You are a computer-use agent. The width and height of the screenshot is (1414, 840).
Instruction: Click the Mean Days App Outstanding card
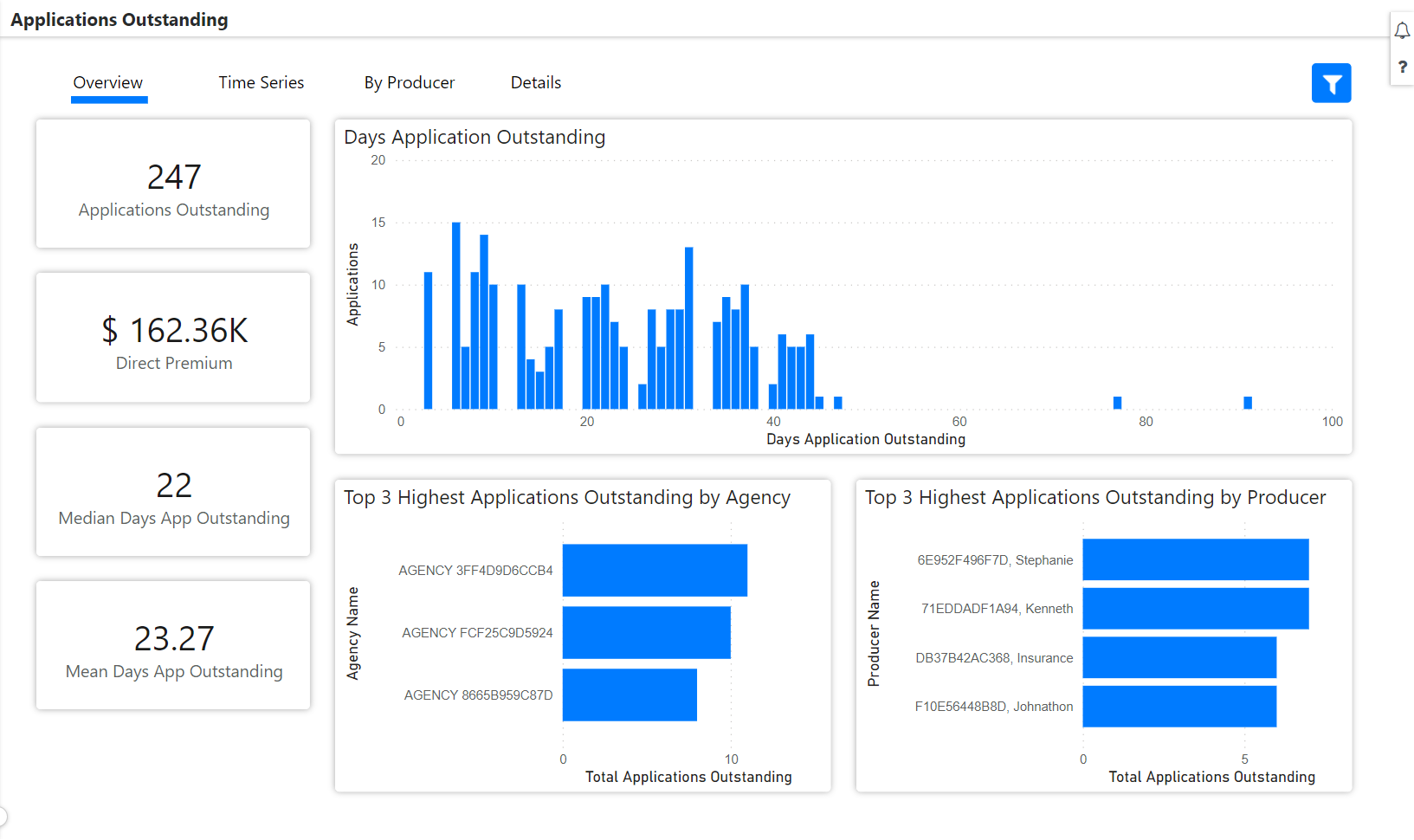(x=172, y=645)
